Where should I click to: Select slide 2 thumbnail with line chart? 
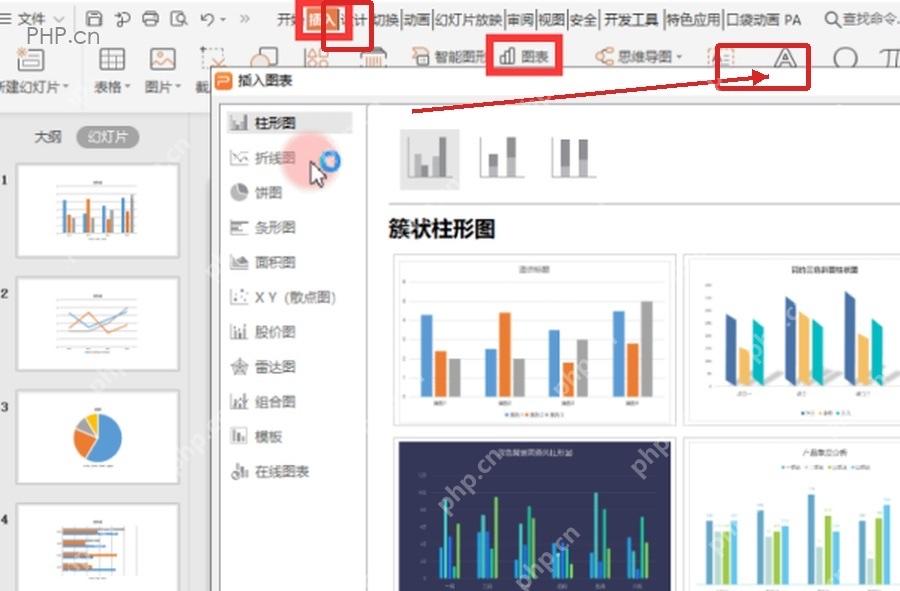[x=98, y=324]
